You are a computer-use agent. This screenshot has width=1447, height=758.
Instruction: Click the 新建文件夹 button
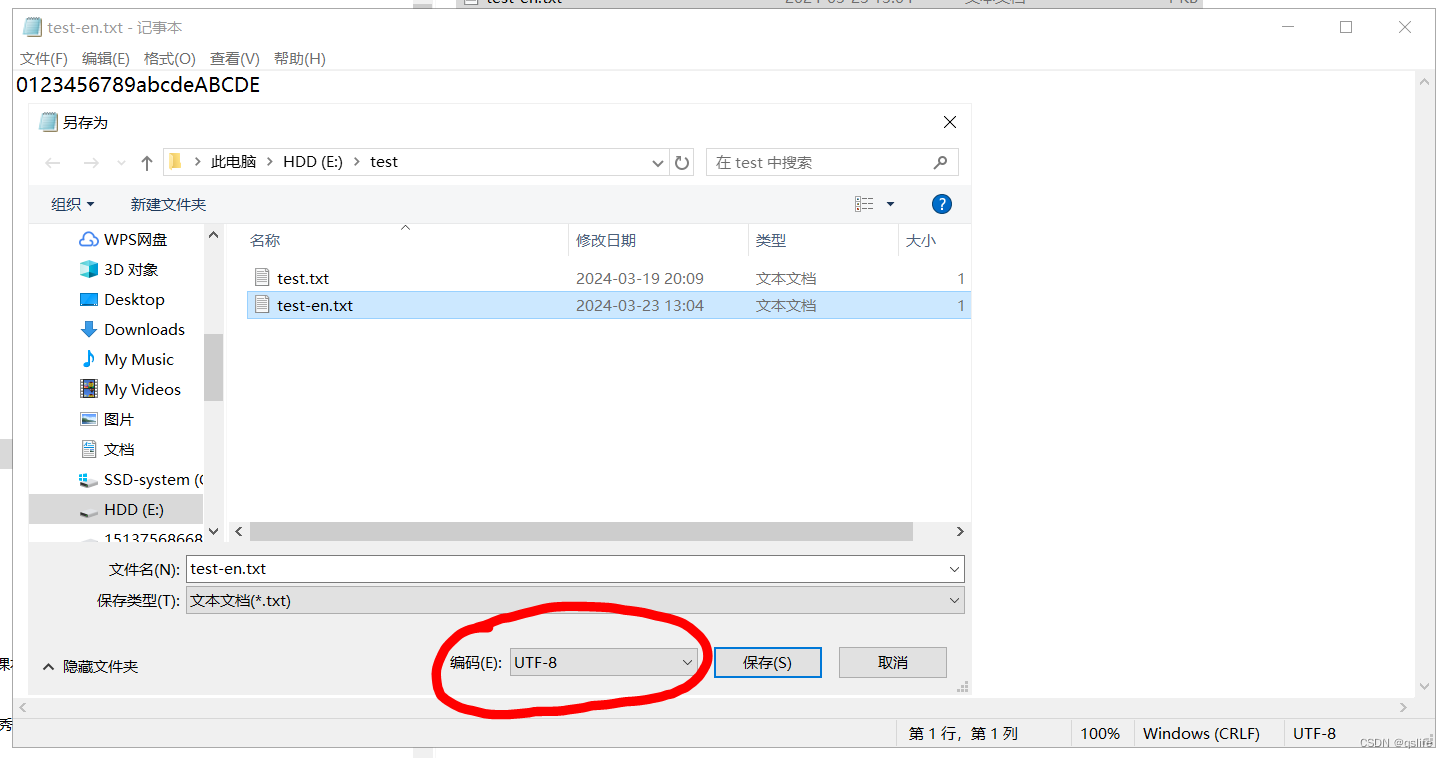[168, 204]
